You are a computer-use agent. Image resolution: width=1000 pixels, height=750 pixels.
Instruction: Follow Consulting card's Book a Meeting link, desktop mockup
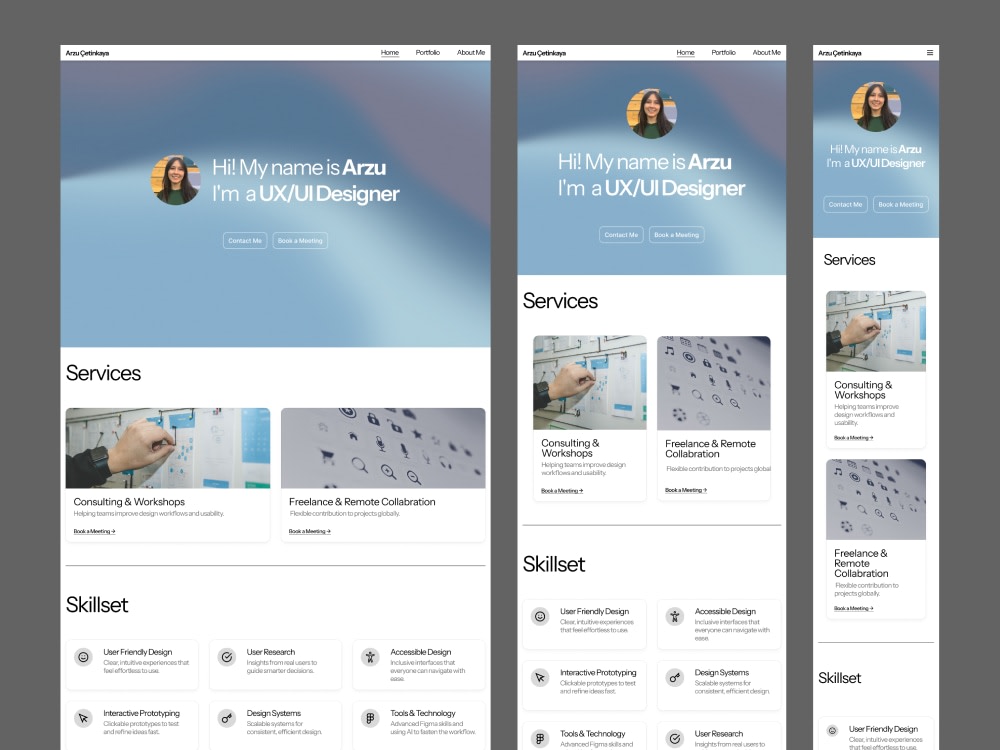pyautogui.click(x=94, y=531)
